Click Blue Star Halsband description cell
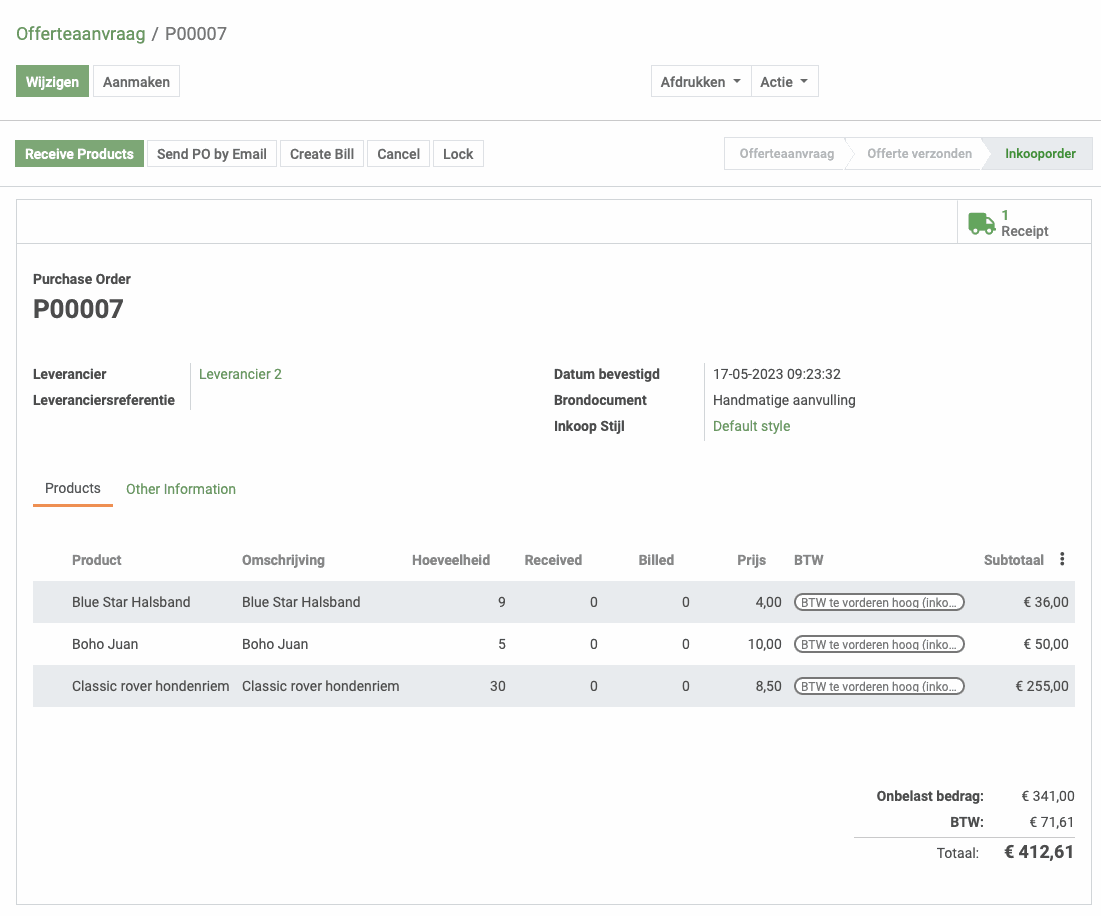 pos(301,602)
